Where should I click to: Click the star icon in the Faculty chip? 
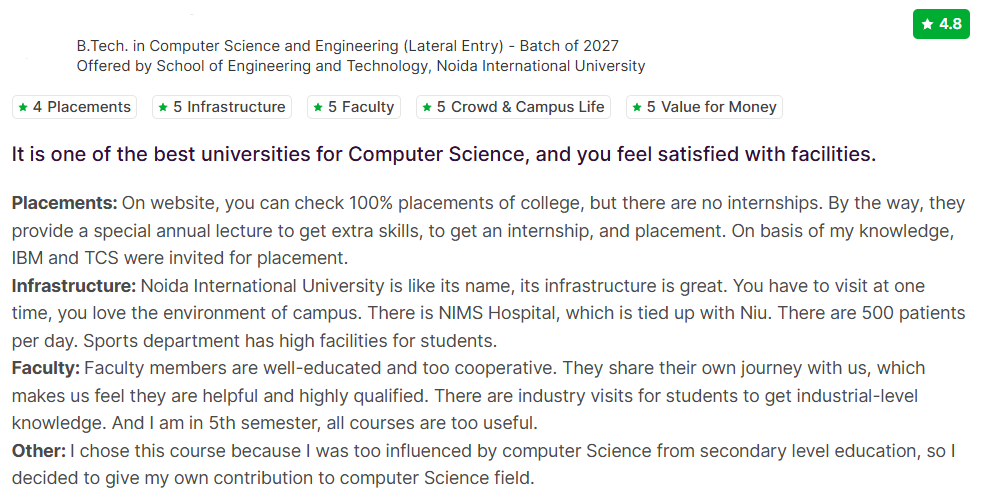coord(318,107)
